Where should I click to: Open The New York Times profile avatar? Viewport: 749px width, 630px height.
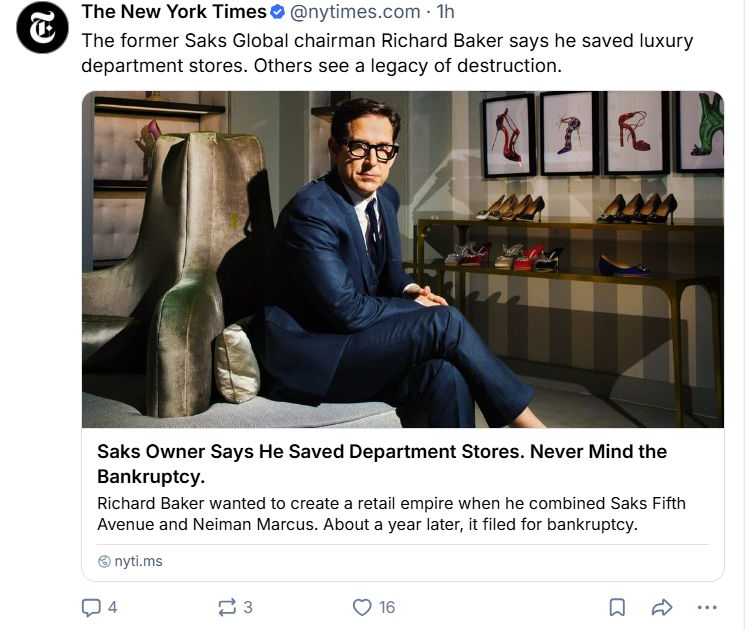pyautogui.click(x=43, y=27)
